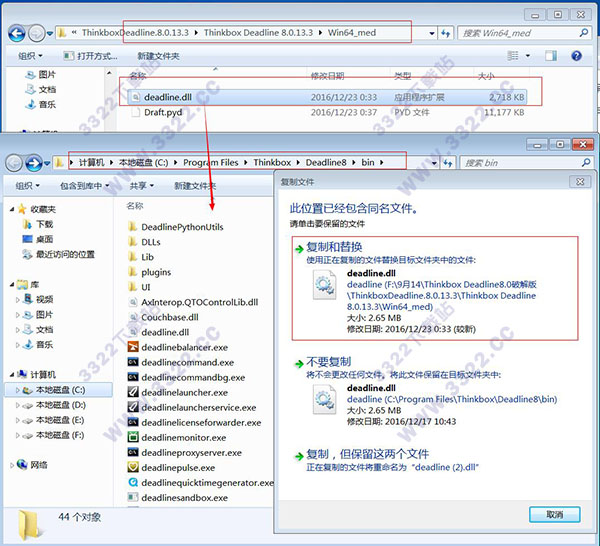Expand the 本地磁盘 (F:) tree node

18,435
